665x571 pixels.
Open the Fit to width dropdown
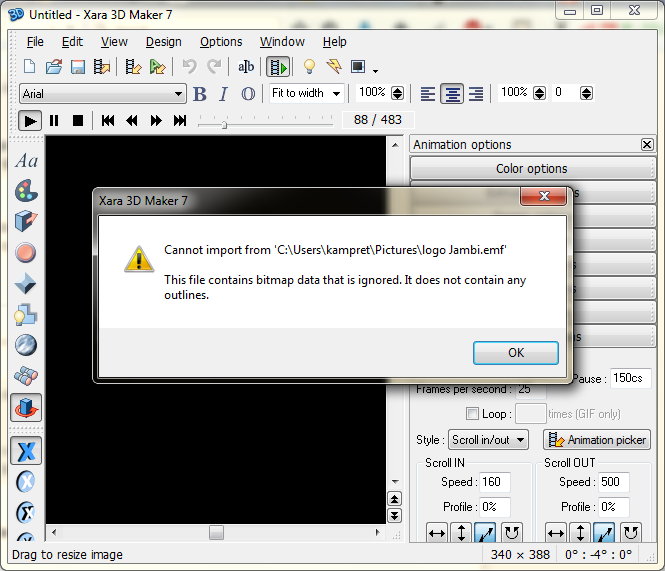[x=307, y=93]
